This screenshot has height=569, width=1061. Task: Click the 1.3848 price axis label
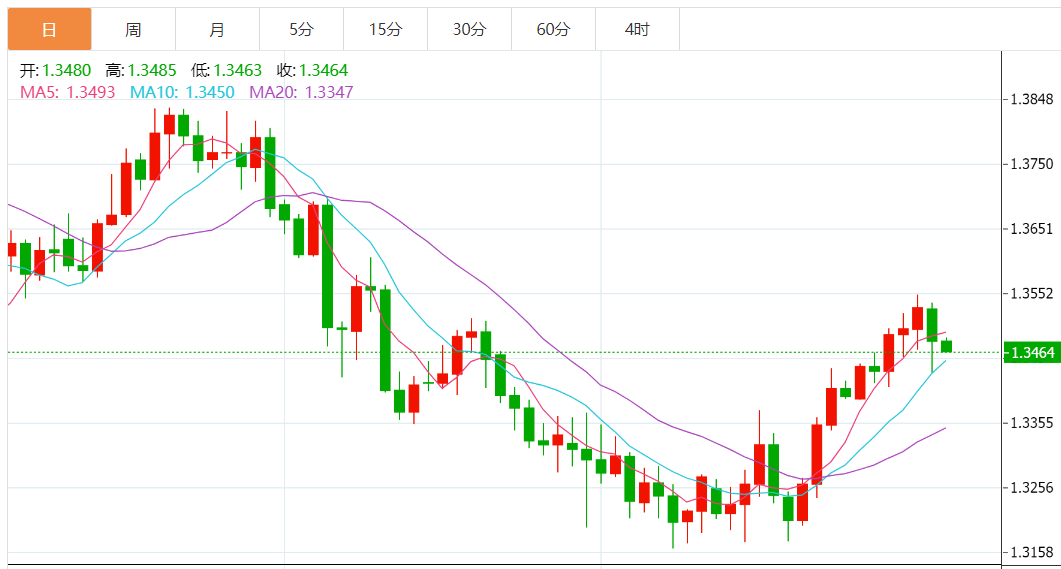[x=1032, y=99]
